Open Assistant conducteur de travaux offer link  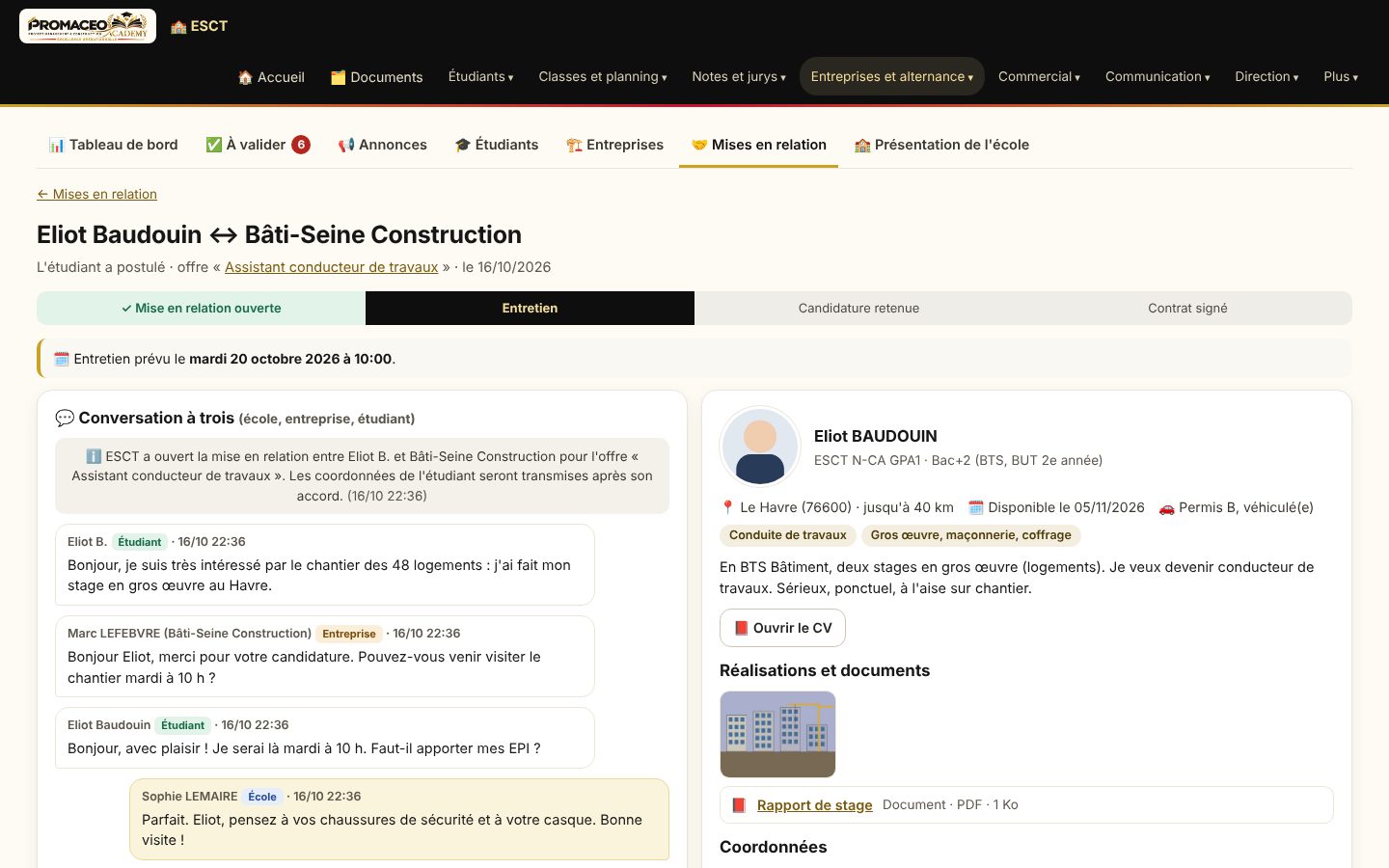(x=331, y=267)
